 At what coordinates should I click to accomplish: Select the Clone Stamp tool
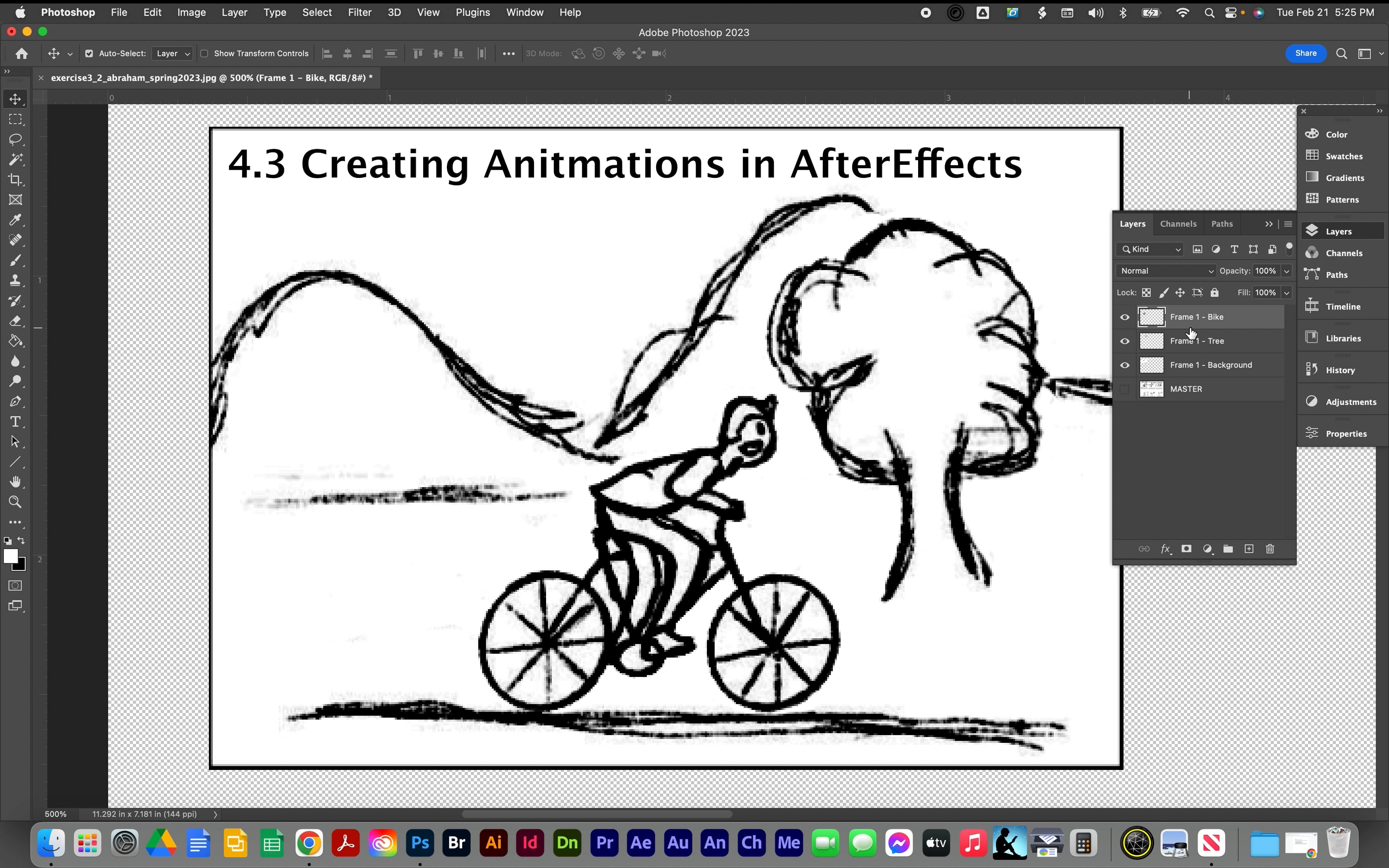coord(16,280)
